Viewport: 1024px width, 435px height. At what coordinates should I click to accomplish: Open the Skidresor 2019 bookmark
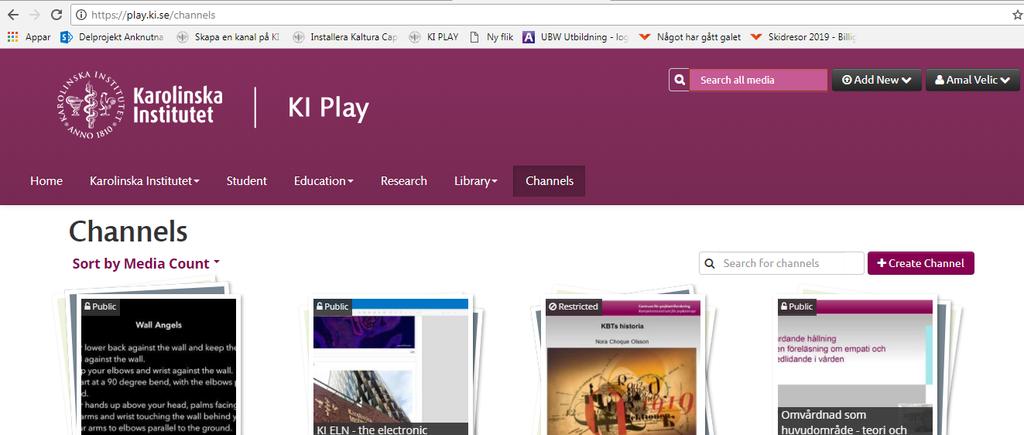[804, 37]
